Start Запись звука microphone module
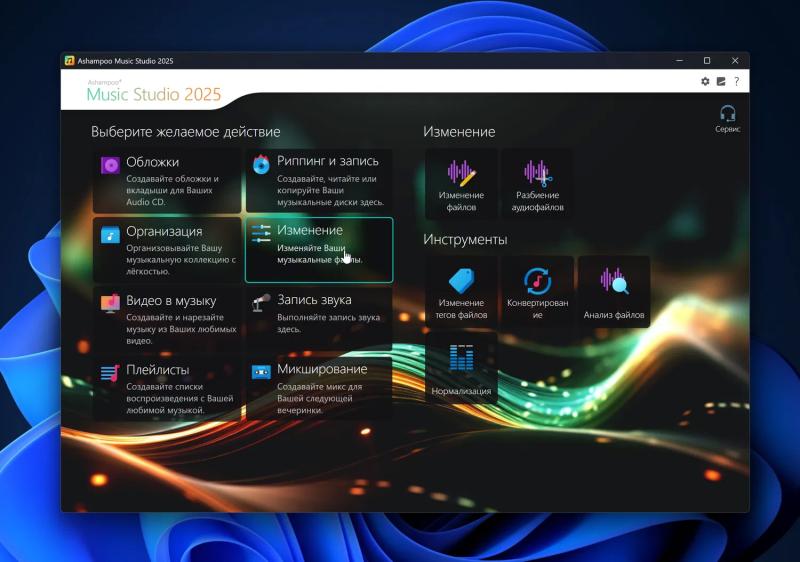Screen dimensions: 800x562 [319, 319]
